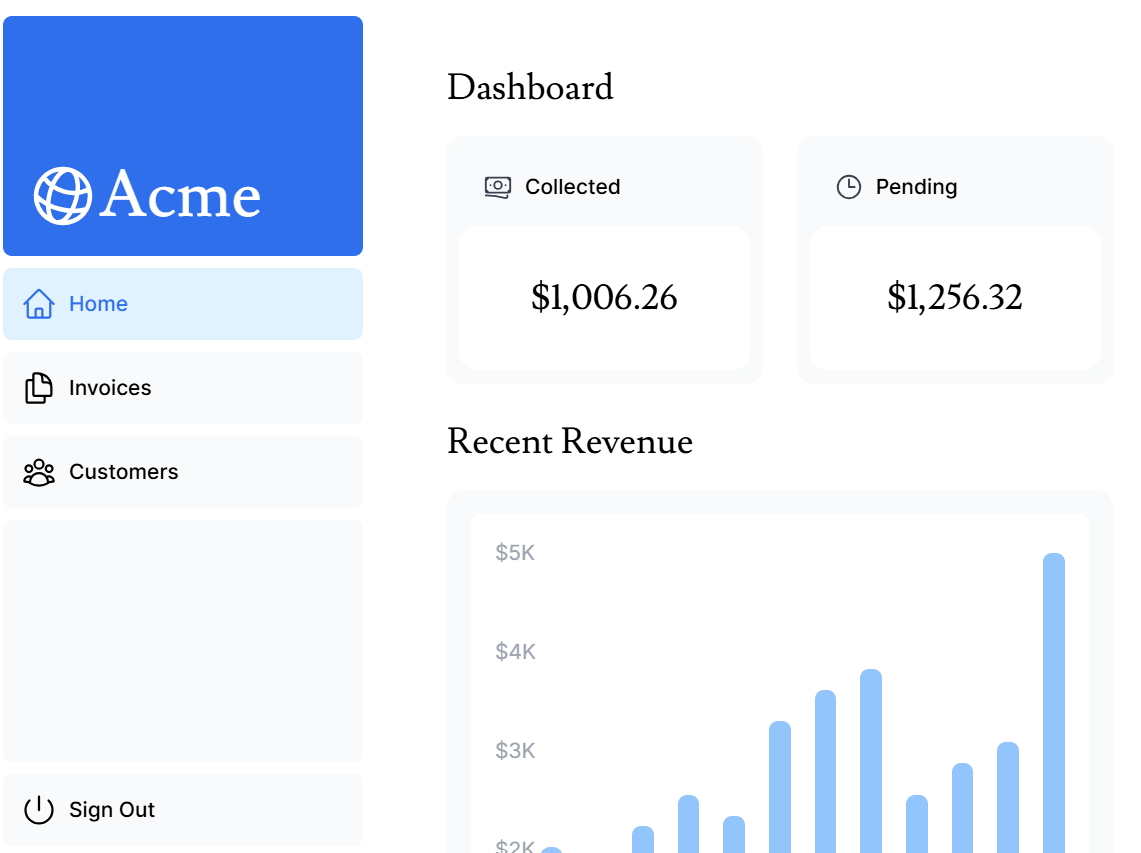Select the Pending amount $1,256.32
Viewport: 1141px width, 853px height.
point(955,298)
